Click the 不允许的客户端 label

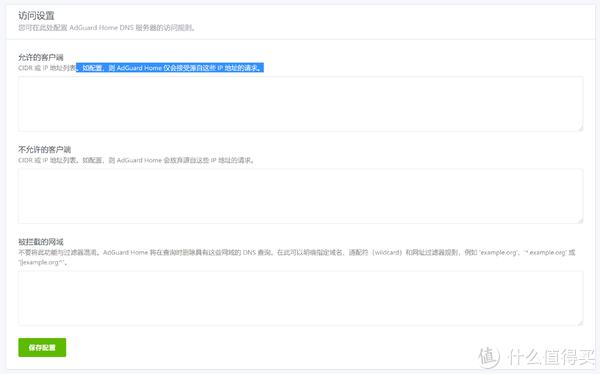pos(44,149)
